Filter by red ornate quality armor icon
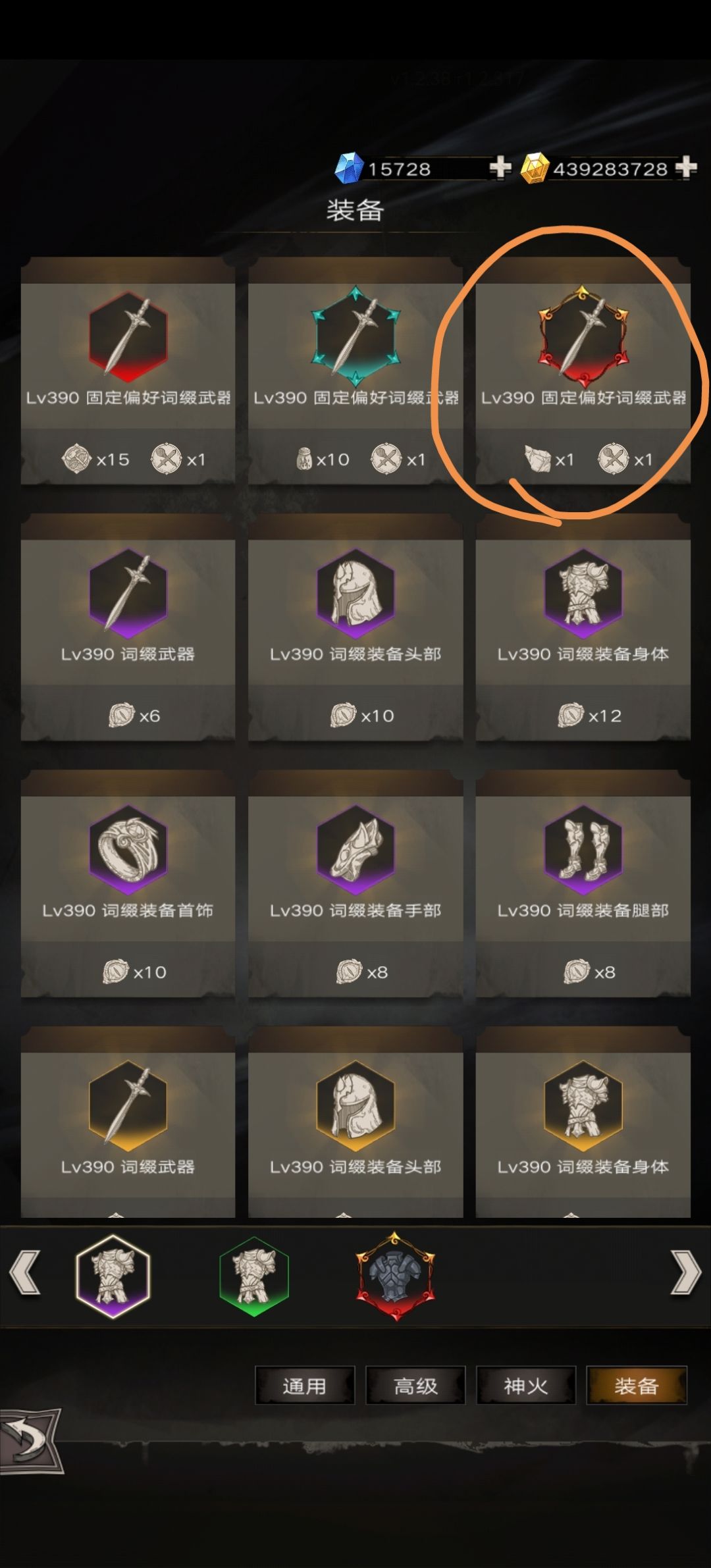Viewport: 711px width, 1568px height. coord(395,1276)
